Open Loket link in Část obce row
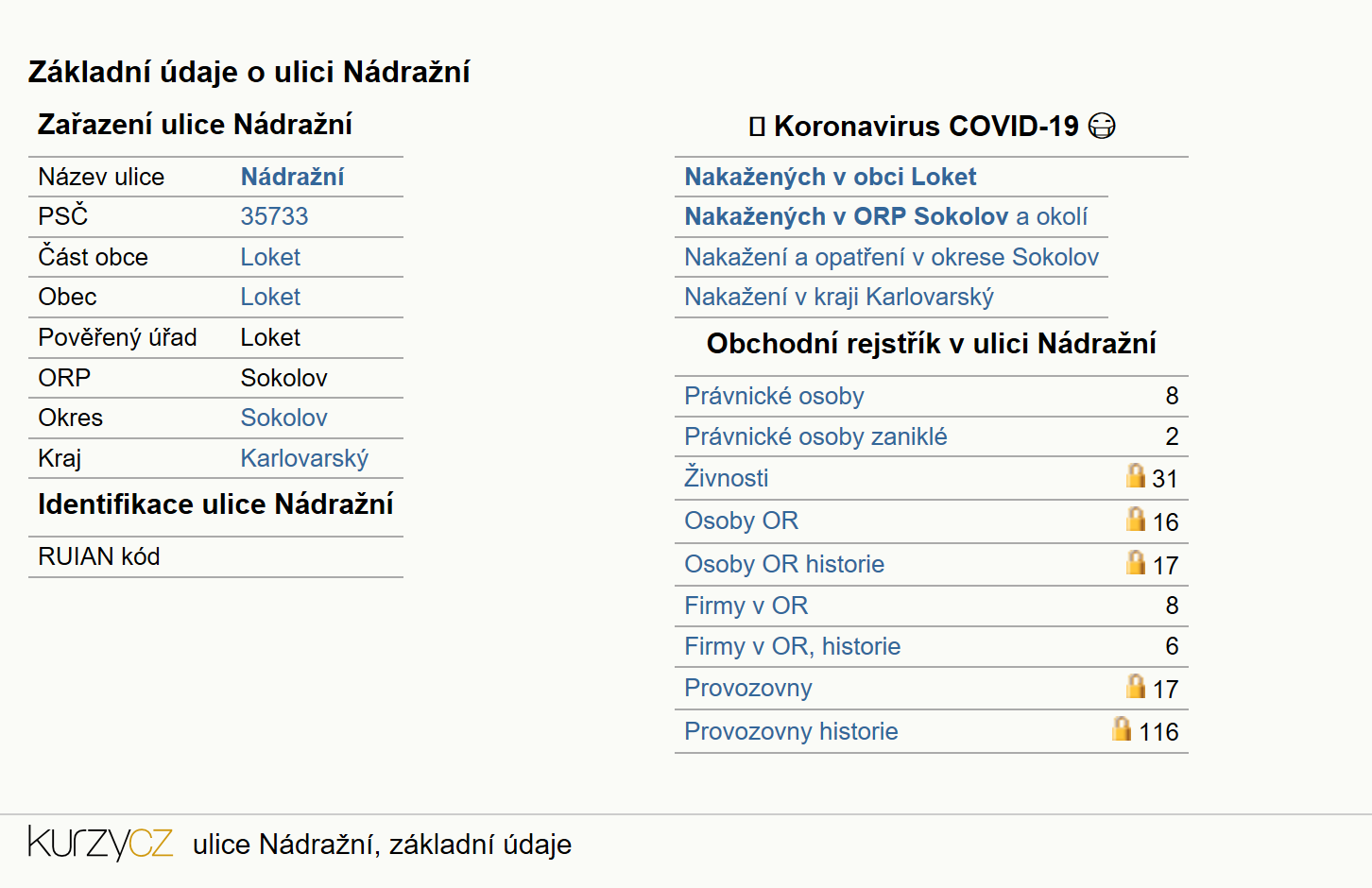The image size is (1372, 888). (270, 257)
